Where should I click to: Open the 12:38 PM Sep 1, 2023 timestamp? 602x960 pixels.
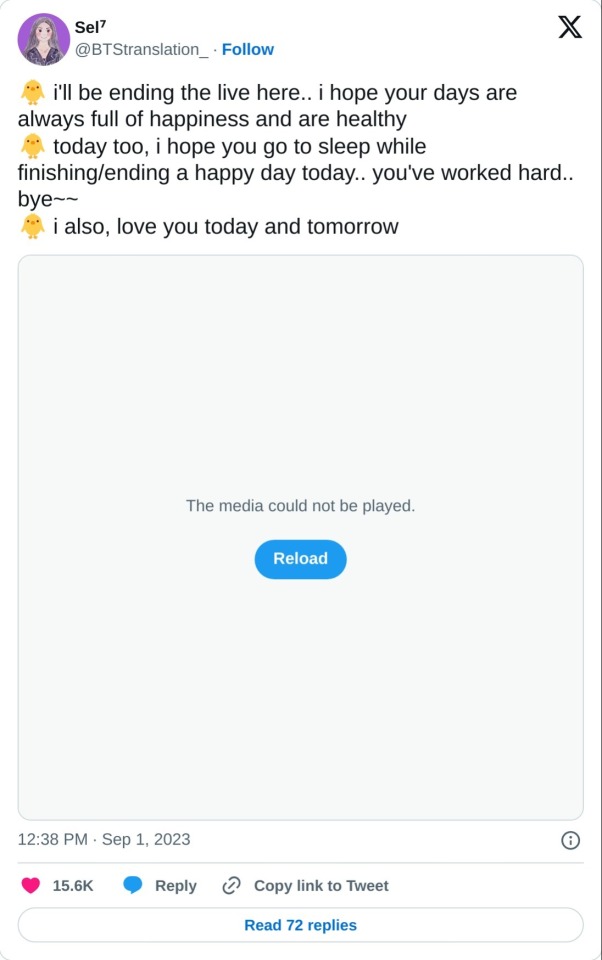[x=104, y=839]
